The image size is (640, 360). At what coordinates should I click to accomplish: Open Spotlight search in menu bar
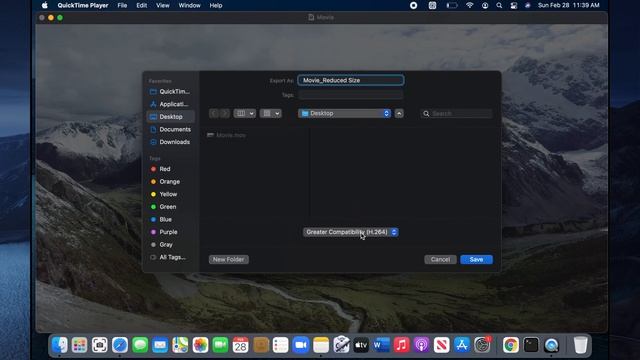pyautogui.click(x=499, y=5)
